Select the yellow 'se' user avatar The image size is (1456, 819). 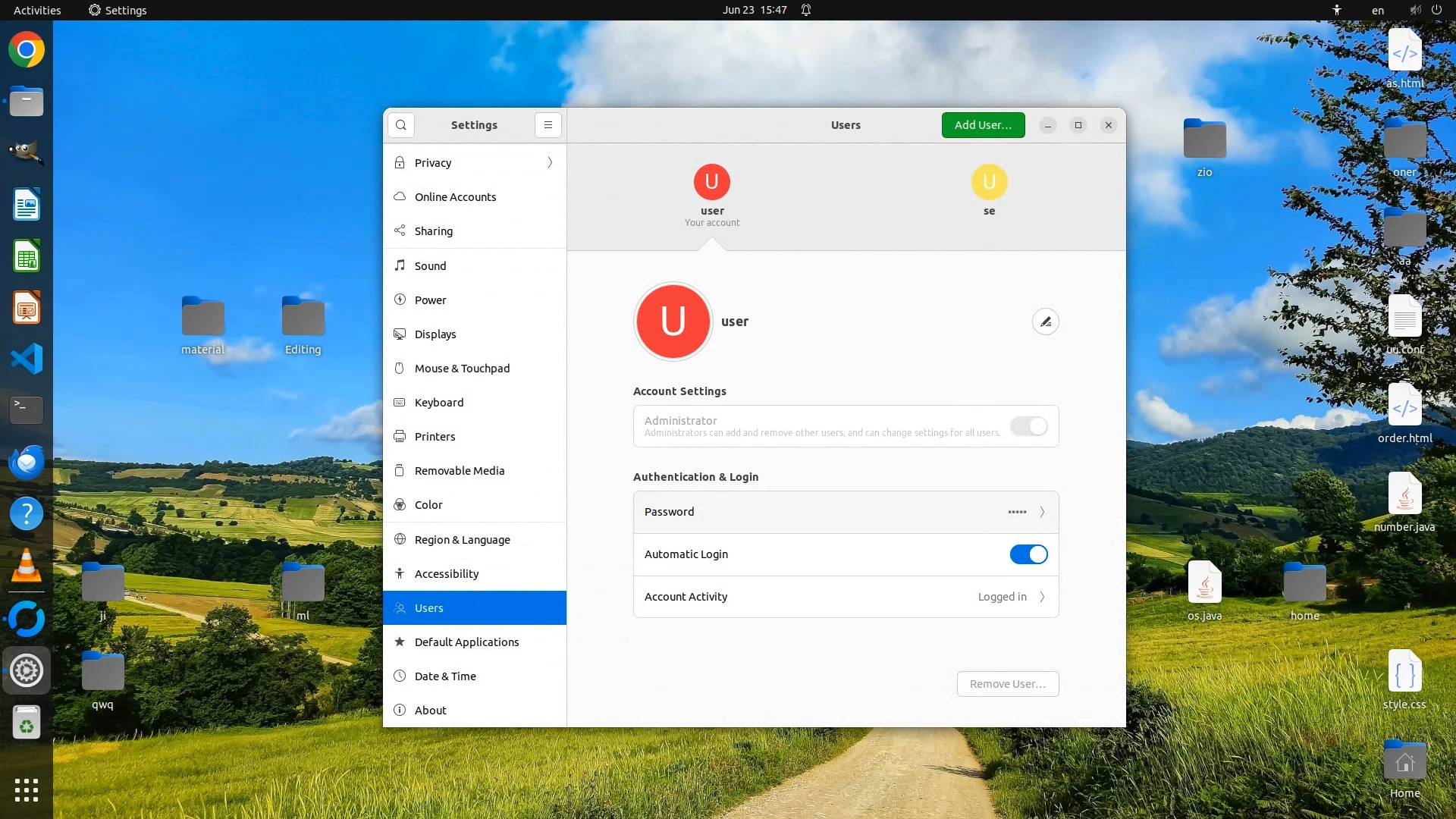(989, 182)
